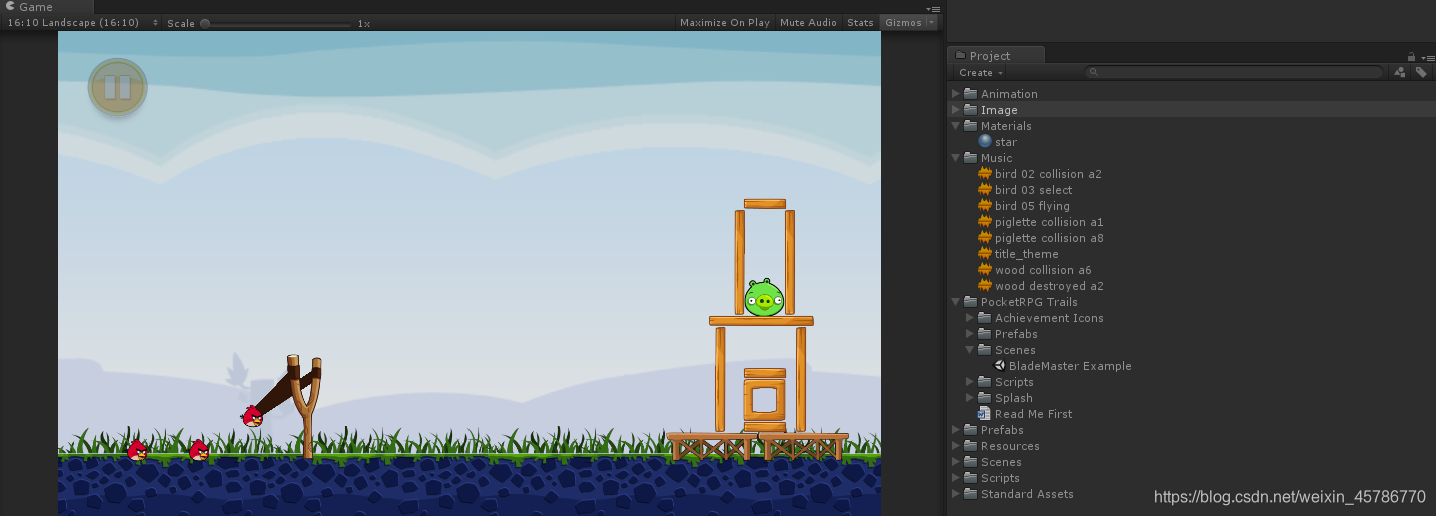Open the Search by Type filter icon
Image resolution: width=1436 pixels, height=516 pixels.
click(x=1400, y=72)
